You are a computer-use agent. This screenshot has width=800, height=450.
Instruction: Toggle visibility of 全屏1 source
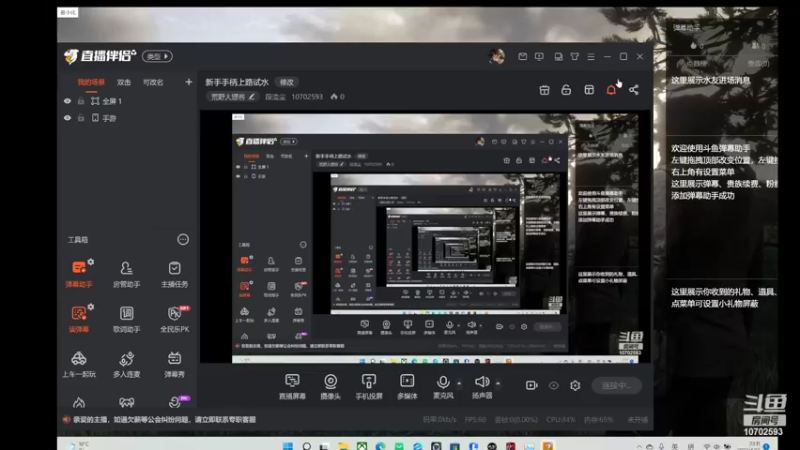click(67, 101)
